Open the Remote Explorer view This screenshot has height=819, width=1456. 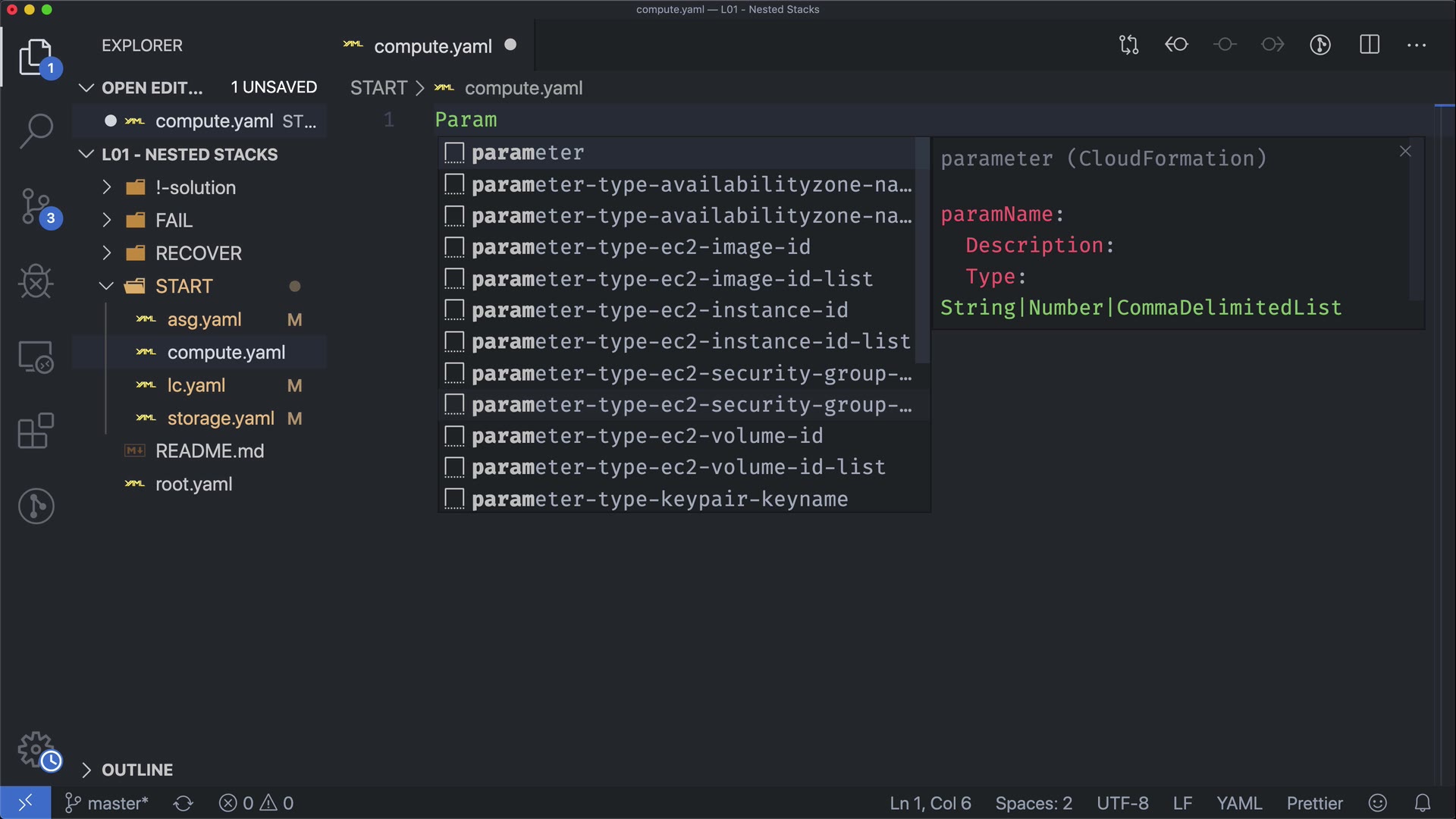point(36,356)
